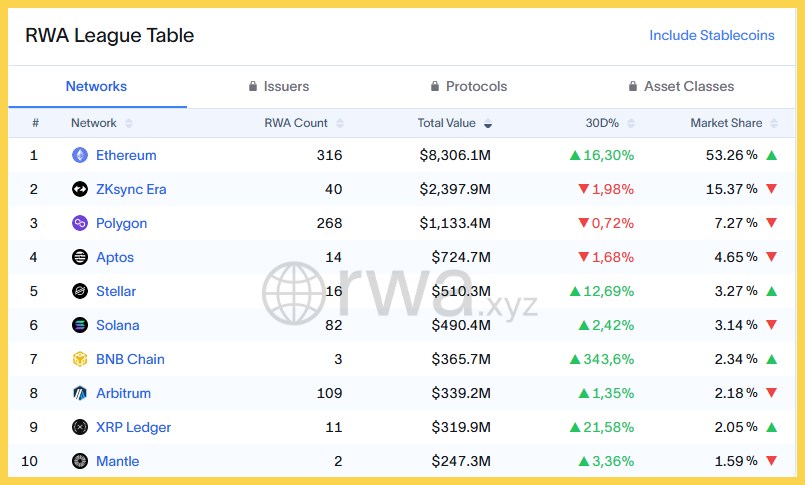Open the XRP Ledger network link
This screenshot has width=805, height=485.
pos(133,427)
